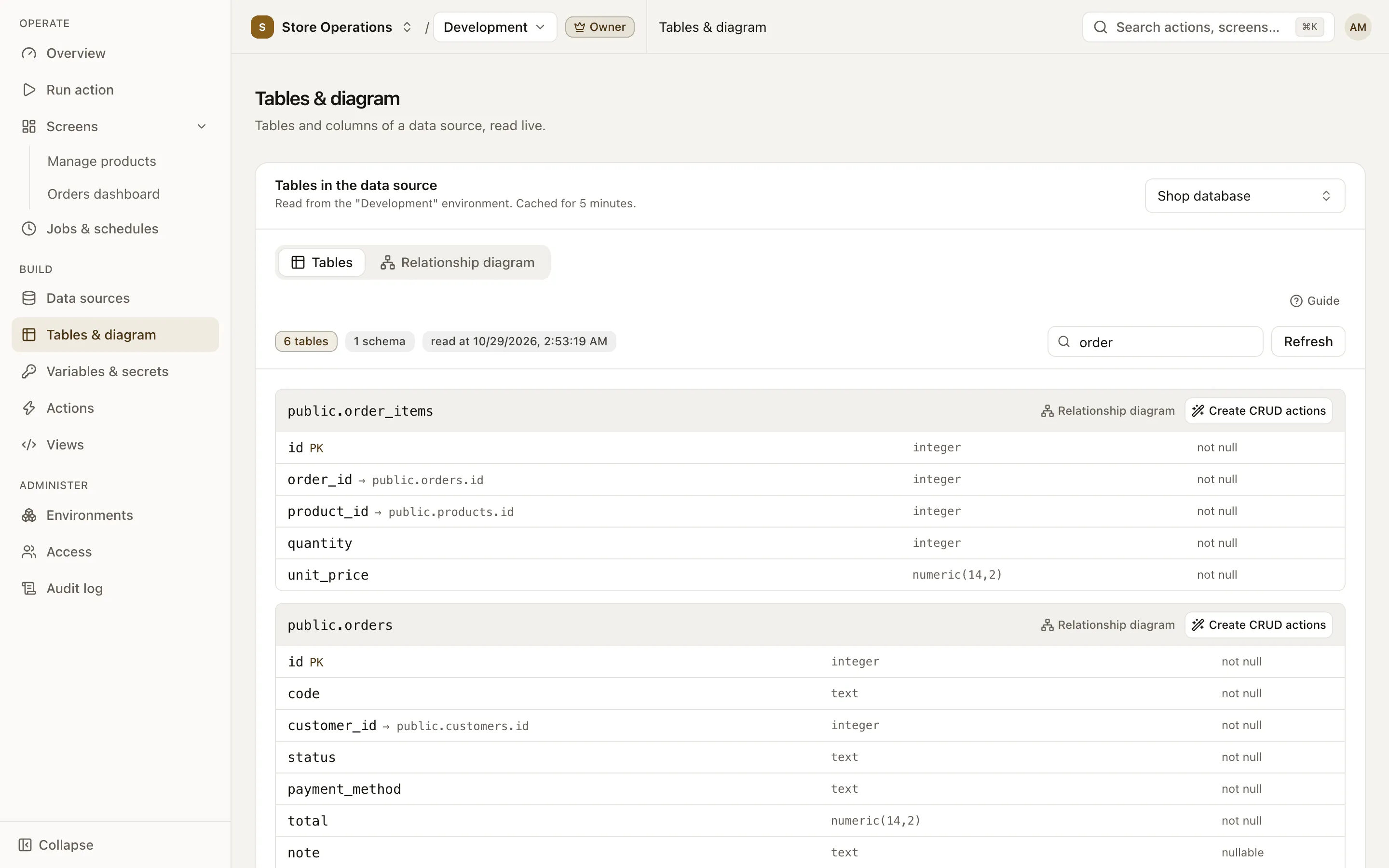Open Jobs & schedules clock icon
This screenshot has width=1389, height=868.
(29, 229)
